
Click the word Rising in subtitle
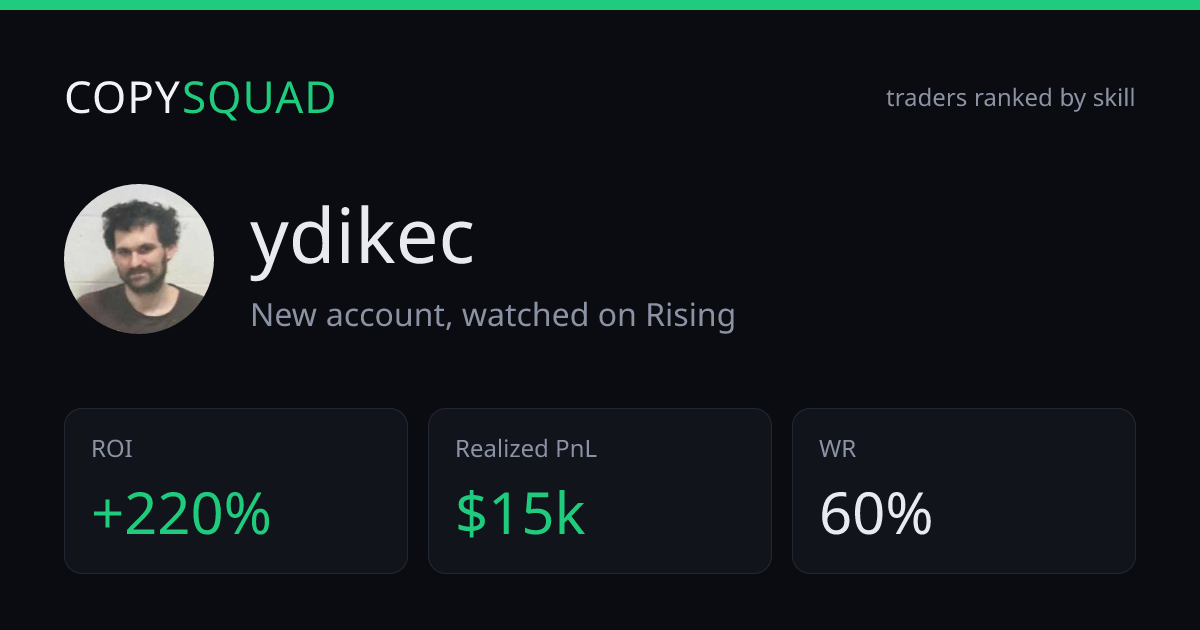coord(690,315)
